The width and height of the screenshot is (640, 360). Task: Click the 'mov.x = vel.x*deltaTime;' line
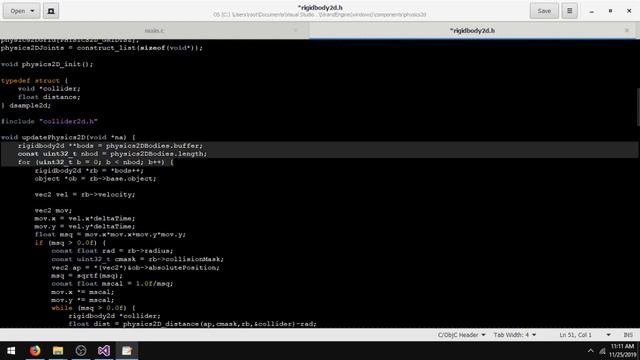click(x=84, y=218)
